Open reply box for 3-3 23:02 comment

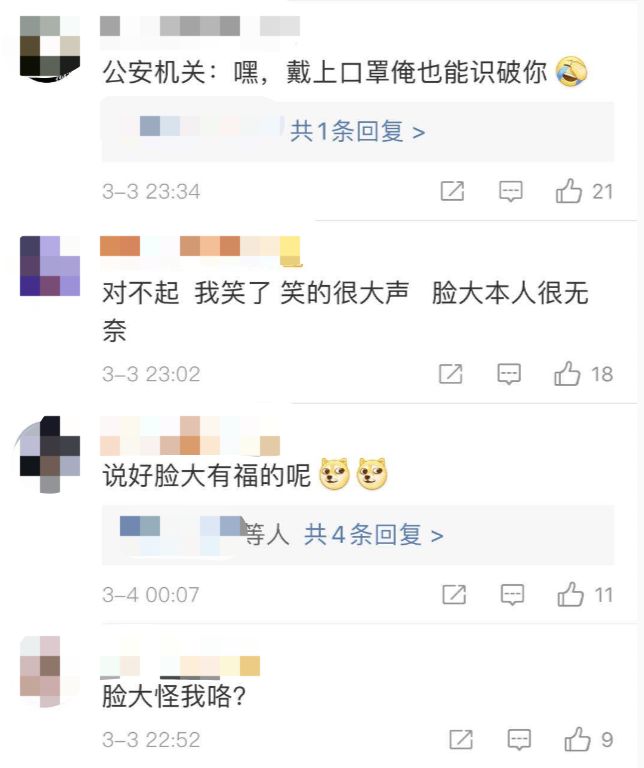coord(509,374)
